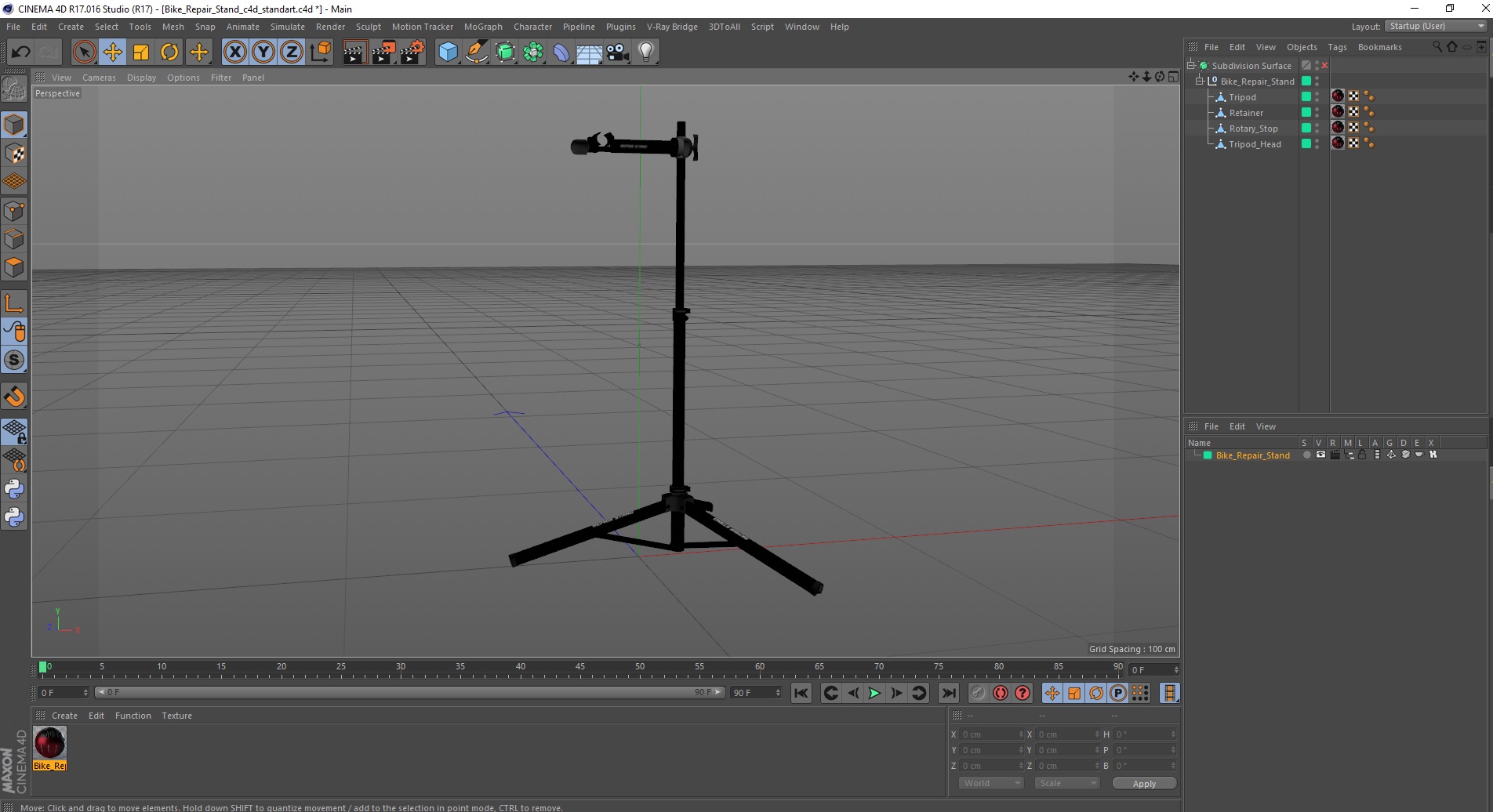Go to the start of animation
Screen dimensions: 1493x812
pos(801,693)
